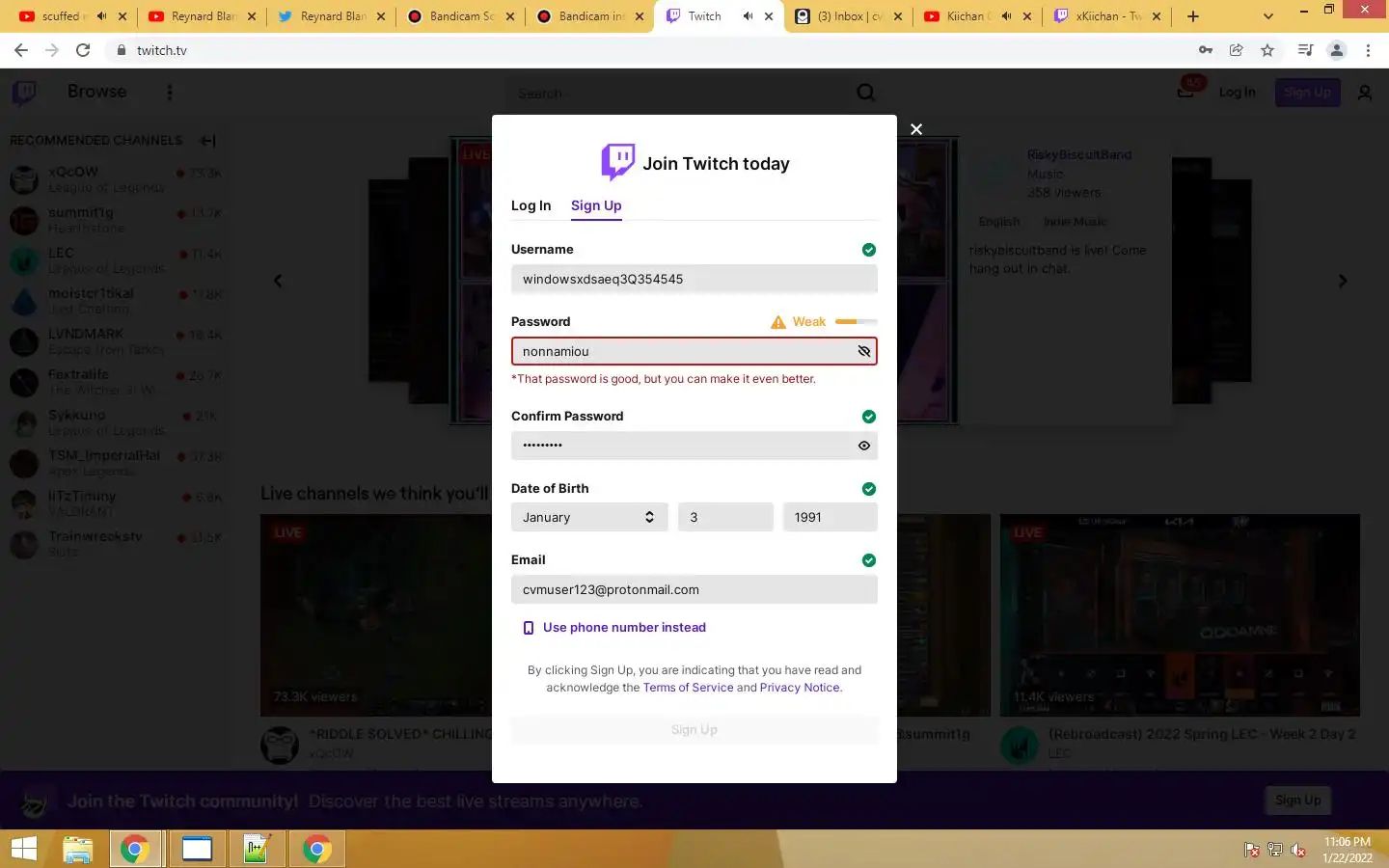The height and width of the screenshot is (868, 1389).
Task: Open the Trainwreckstv channel in sidebar
Action: [x=116, y=544]
